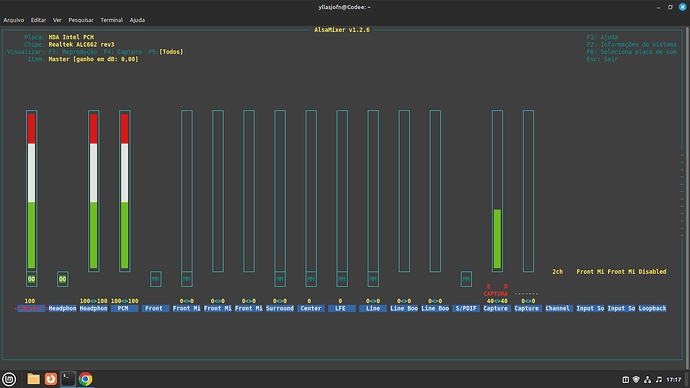Open the network connections tray icon

pos(647,379)
